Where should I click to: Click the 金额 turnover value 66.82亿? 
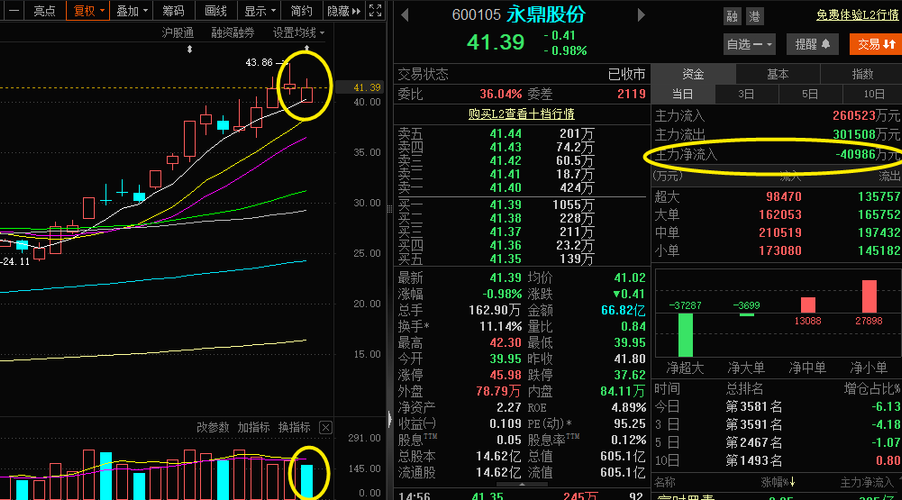click(x=623, y=310)
